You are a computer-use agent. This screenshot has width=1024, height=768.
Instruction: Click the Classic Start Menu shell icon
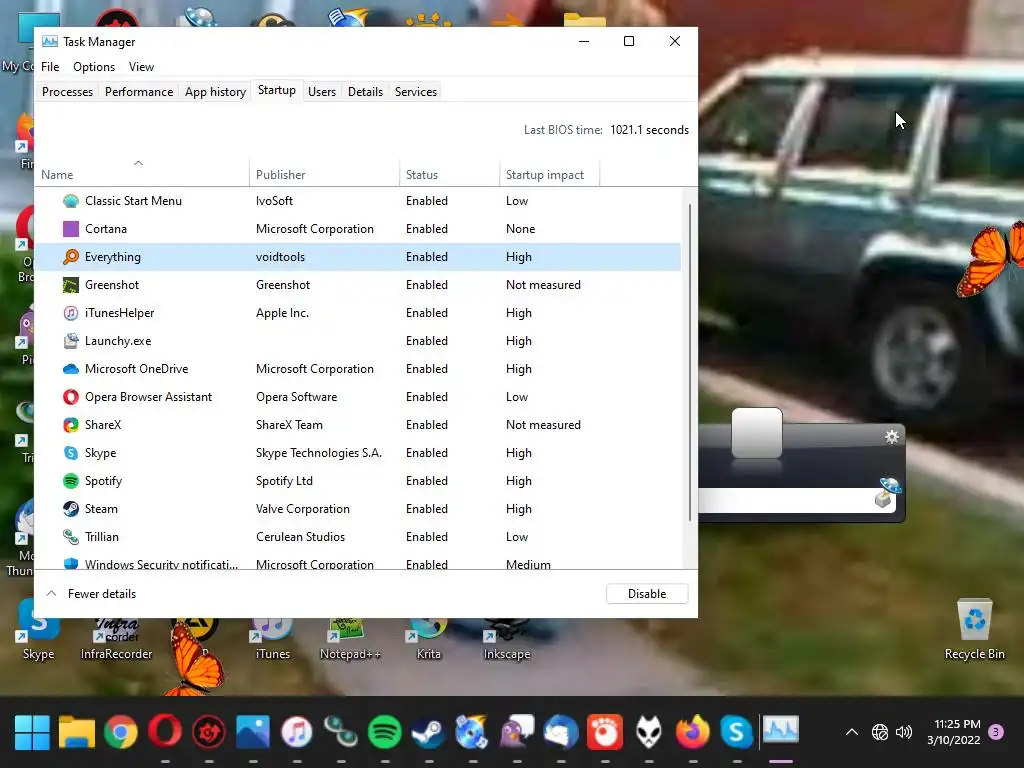71,201
